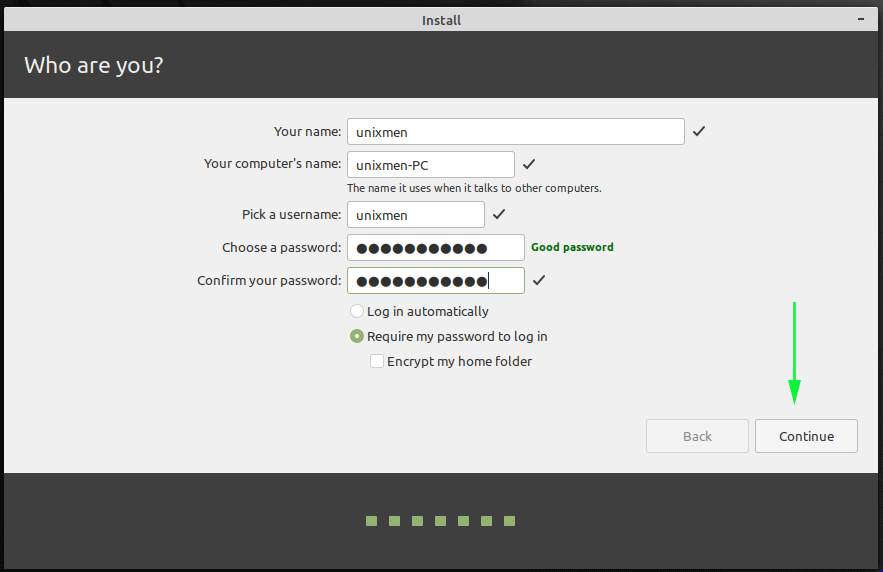Go Back to the previous step
This screenshot has height=572, width=883.
pyautogui.click(x=697, y=436)
